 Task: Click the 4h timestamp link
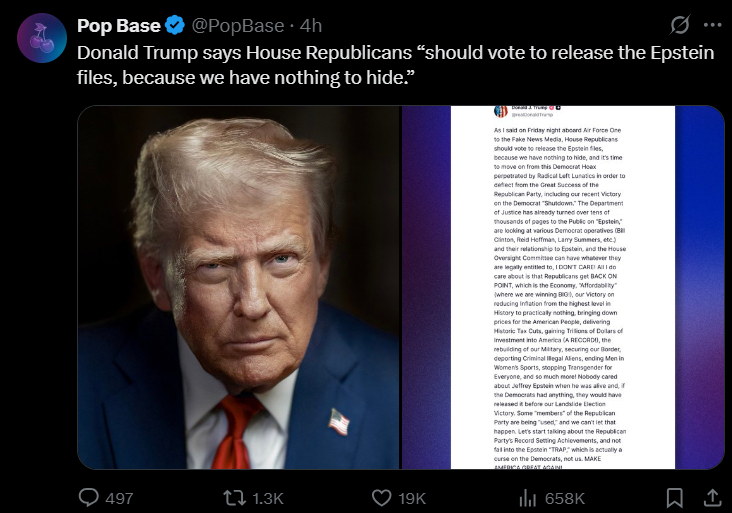click(311, 26)
